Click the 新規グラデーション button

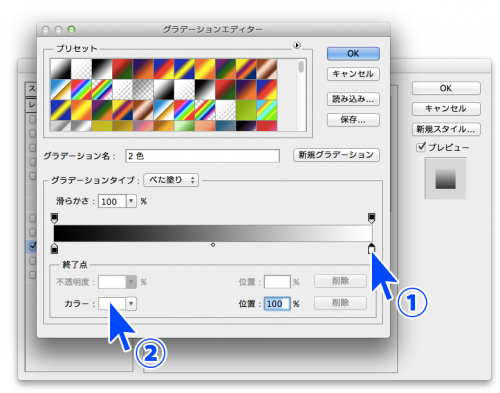pos(336,155)
